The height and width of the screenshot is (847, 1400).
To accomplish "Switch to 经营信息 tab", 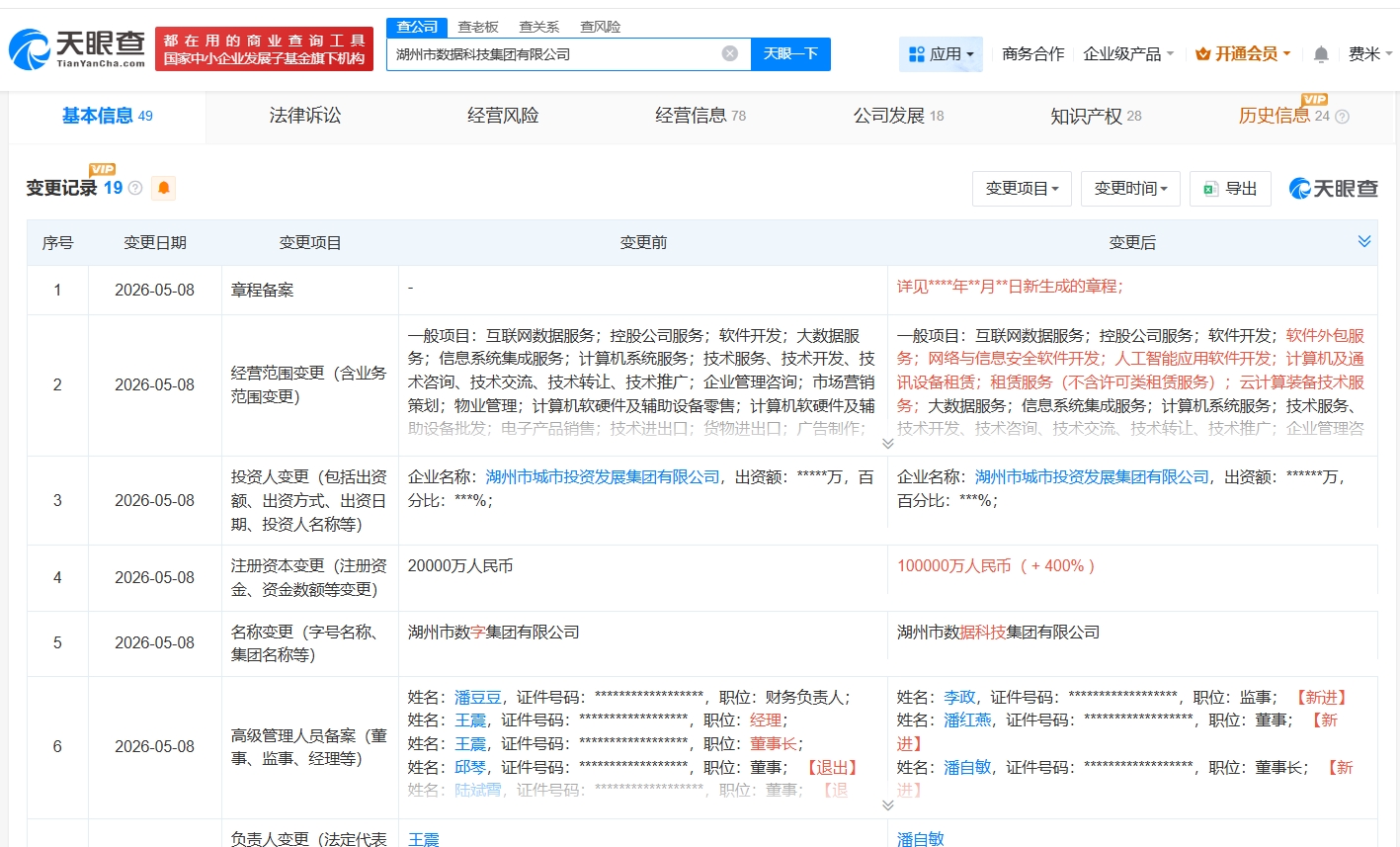I will point(700,117).
